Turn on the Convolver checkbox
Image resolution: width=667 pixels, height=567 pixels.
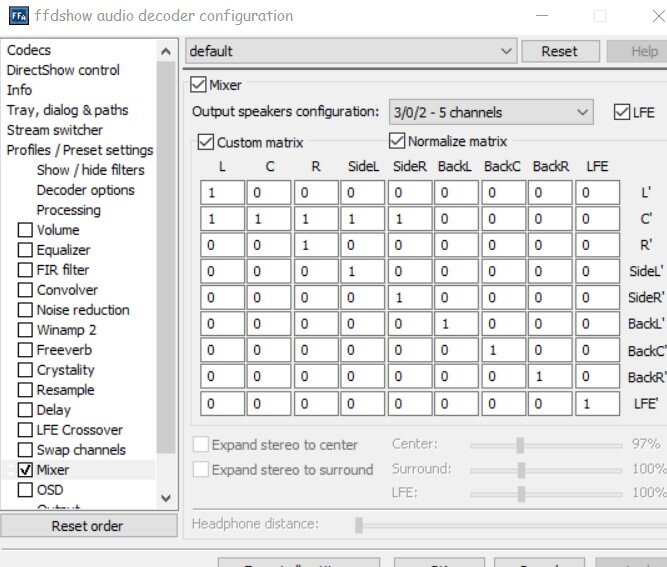point(25,290)
